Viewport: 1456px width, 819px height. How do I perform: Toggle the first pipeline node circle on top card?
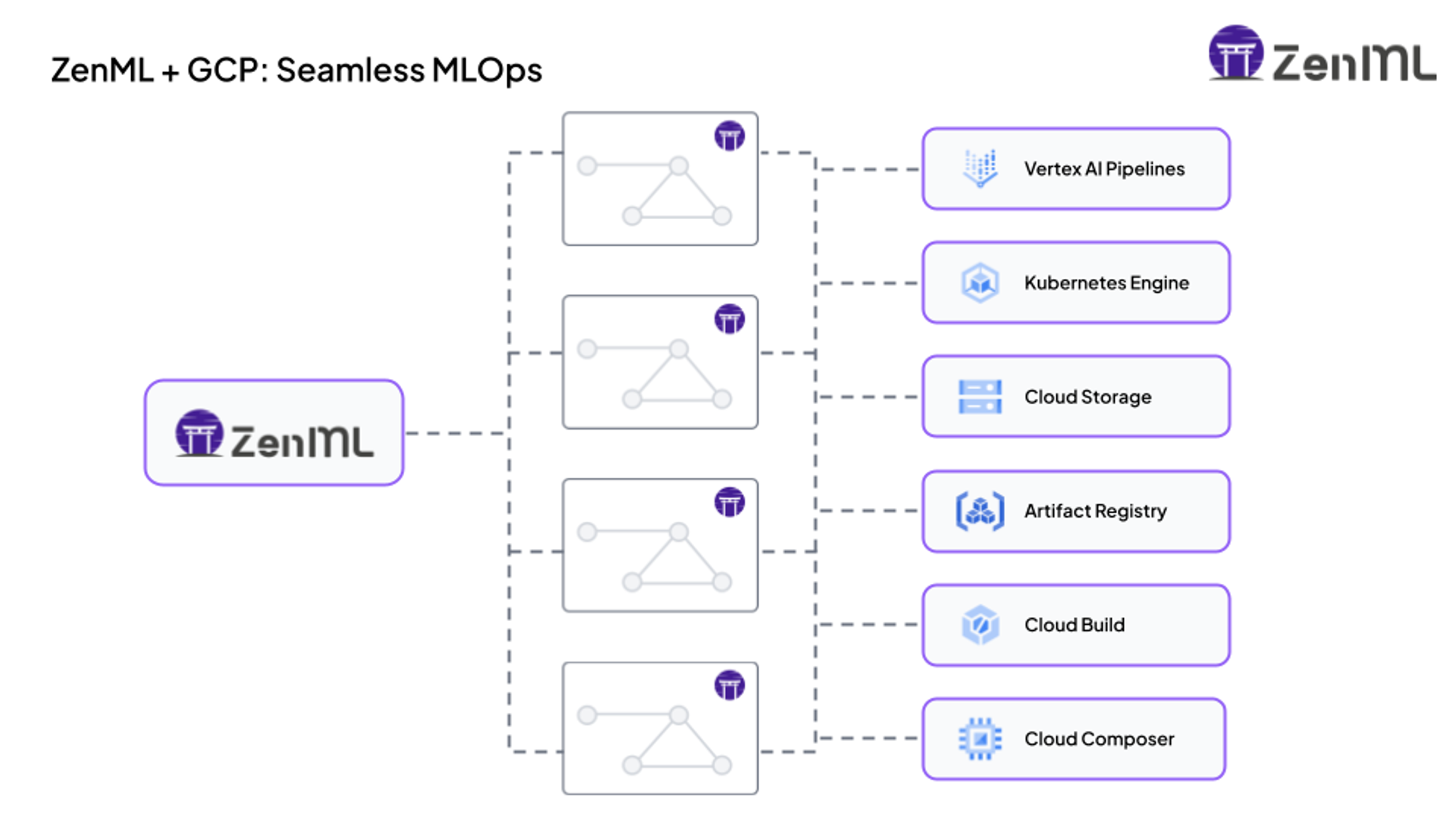tap(588, 166)
